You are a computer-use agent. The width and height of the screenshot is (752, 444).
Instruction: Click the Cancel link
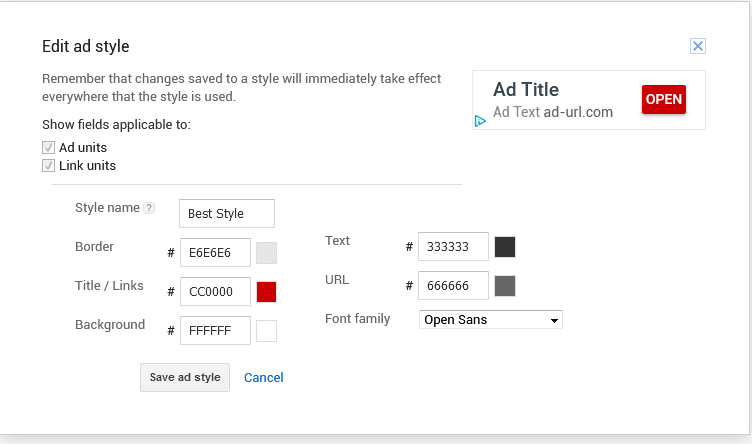(264, 377)
